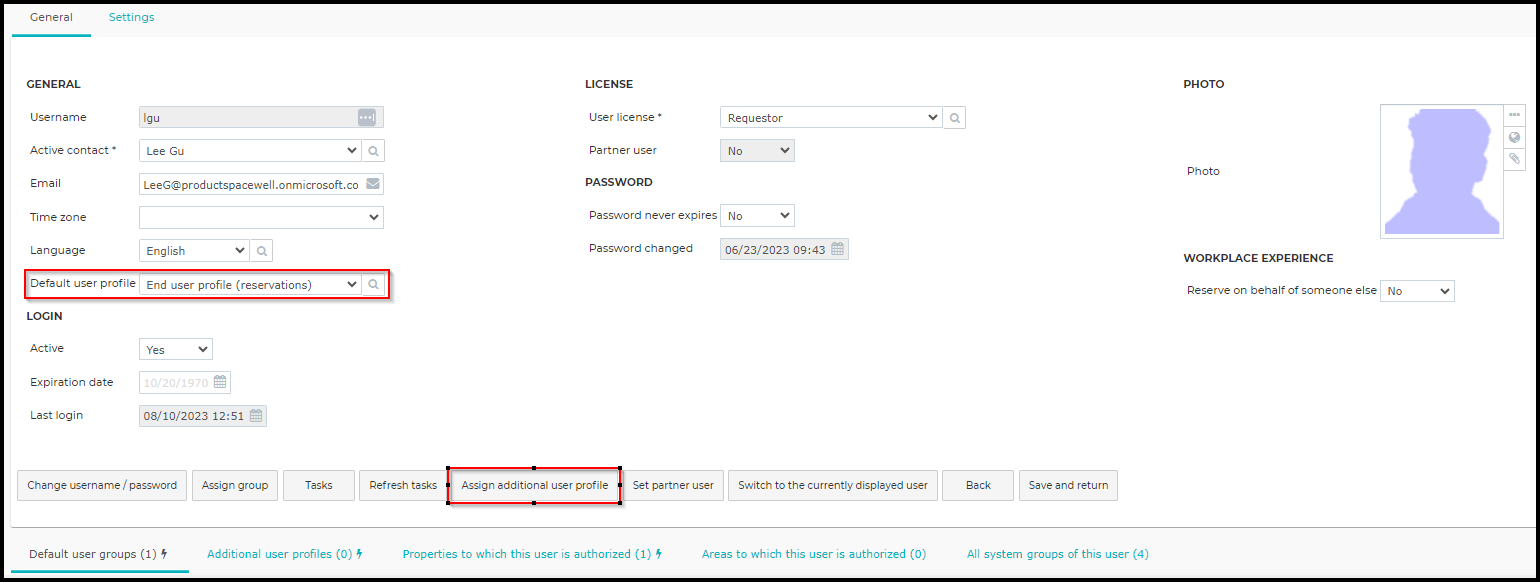
Task: Expand the Active contact dropdown
Action: click(250, 151)
